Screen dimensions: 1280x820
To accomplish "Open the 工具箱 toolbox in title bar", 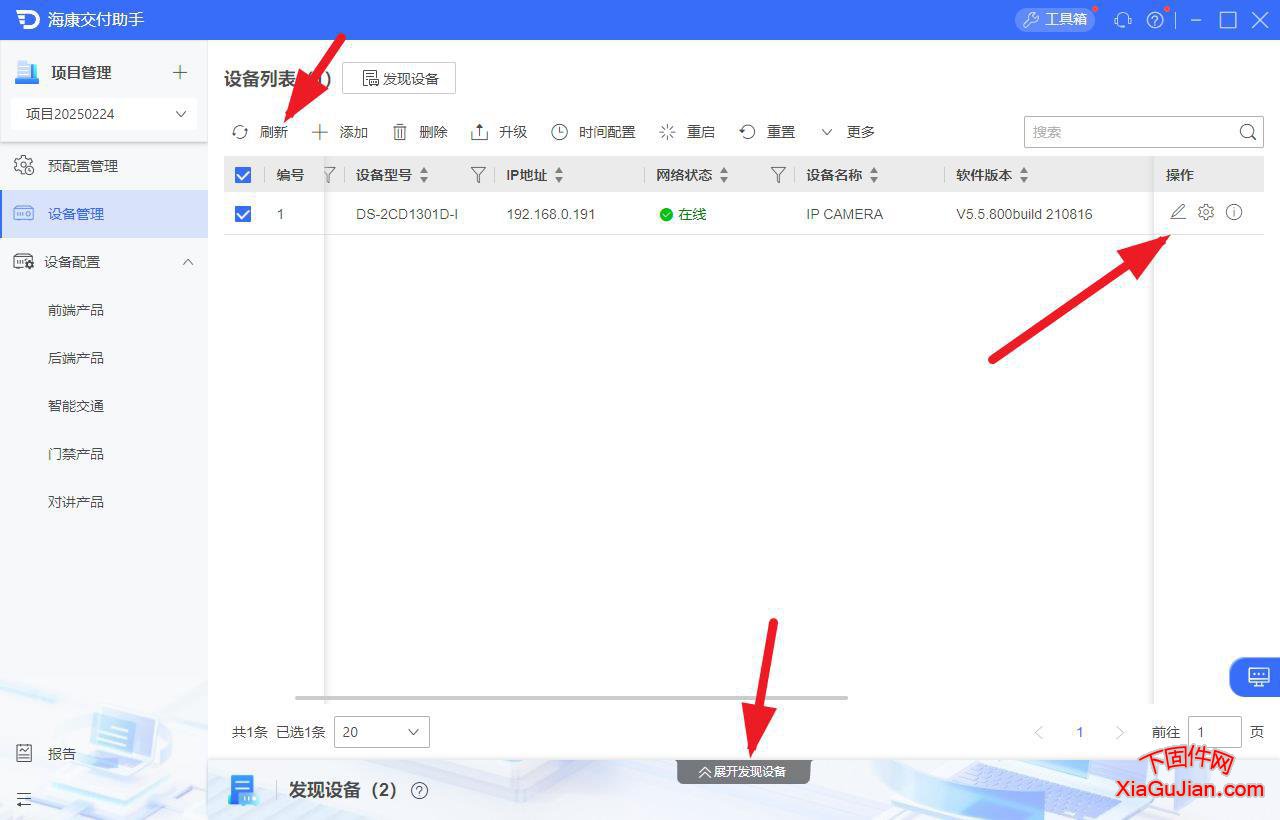I will (x=1055, y=19).
